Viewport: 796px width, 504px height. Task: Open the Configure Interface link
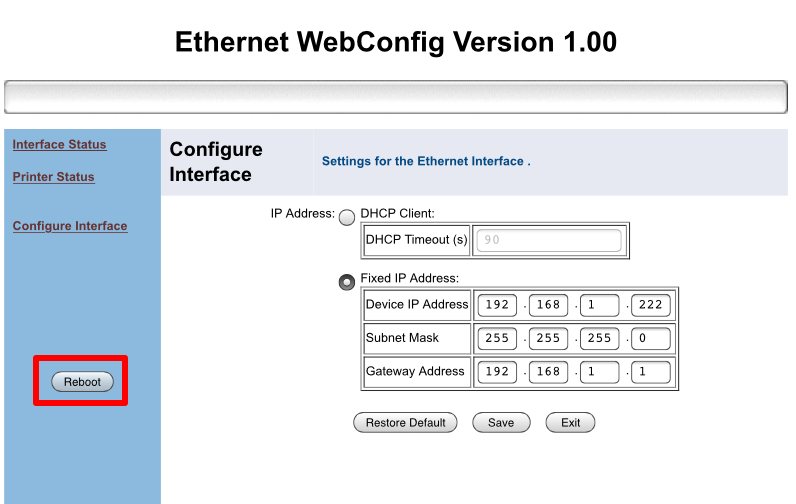coord(70,226)
